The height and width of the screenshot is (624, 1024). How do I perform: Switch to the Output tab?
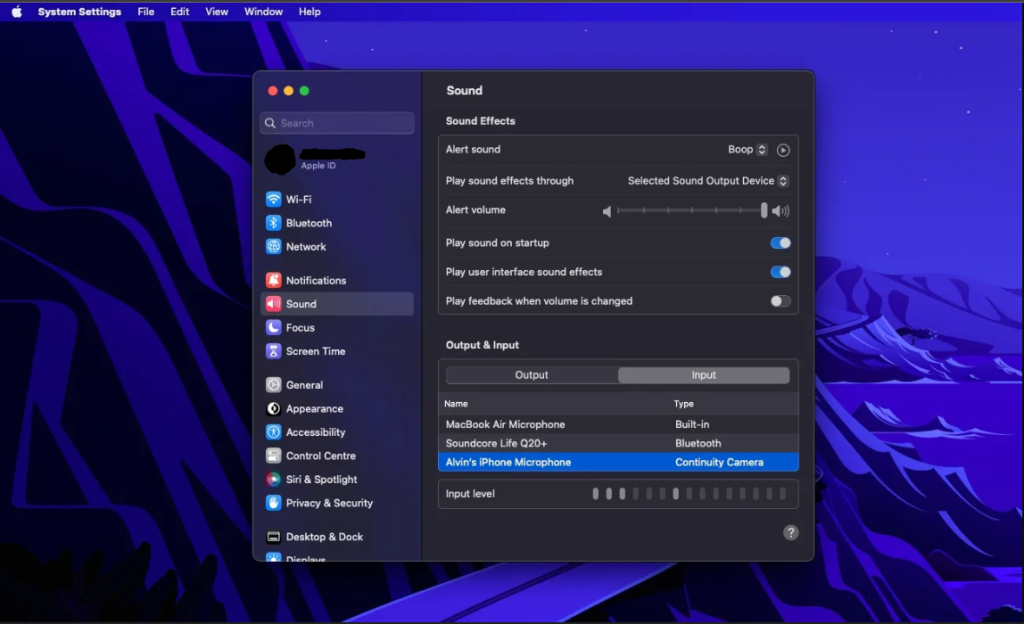(531, 375)
